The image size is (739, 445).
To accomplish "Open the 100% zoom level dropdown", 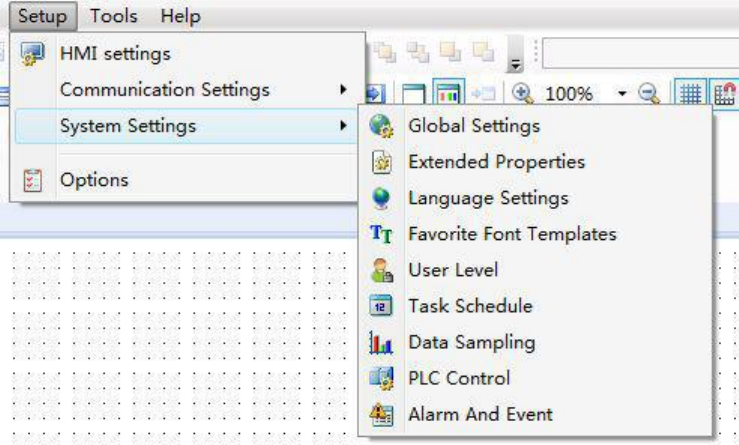I will (x=621, y=93).
